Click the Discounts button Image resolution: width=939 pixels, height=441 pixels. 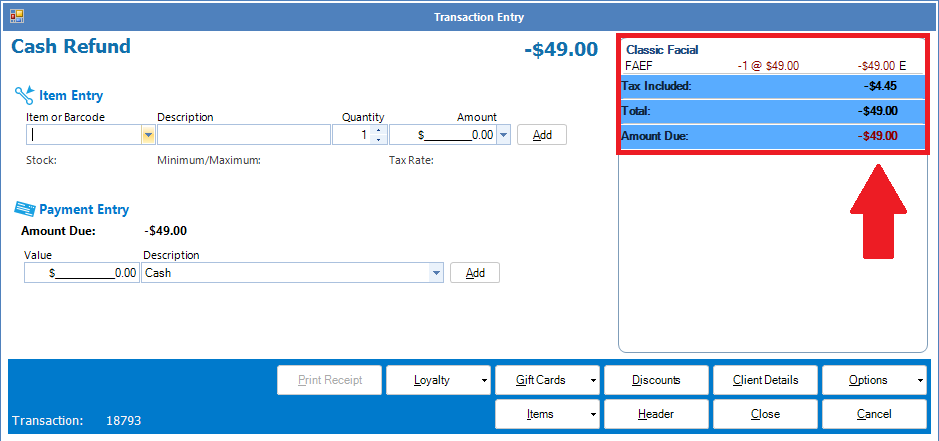[656, 380]
